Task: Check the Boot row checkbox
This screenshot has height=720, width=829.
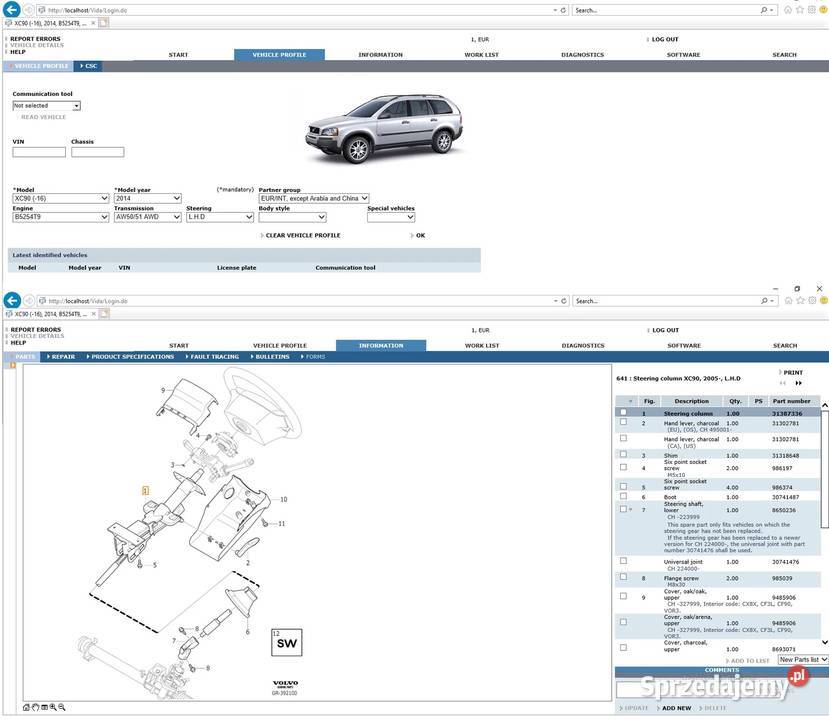Action: [x=623, y=496]
